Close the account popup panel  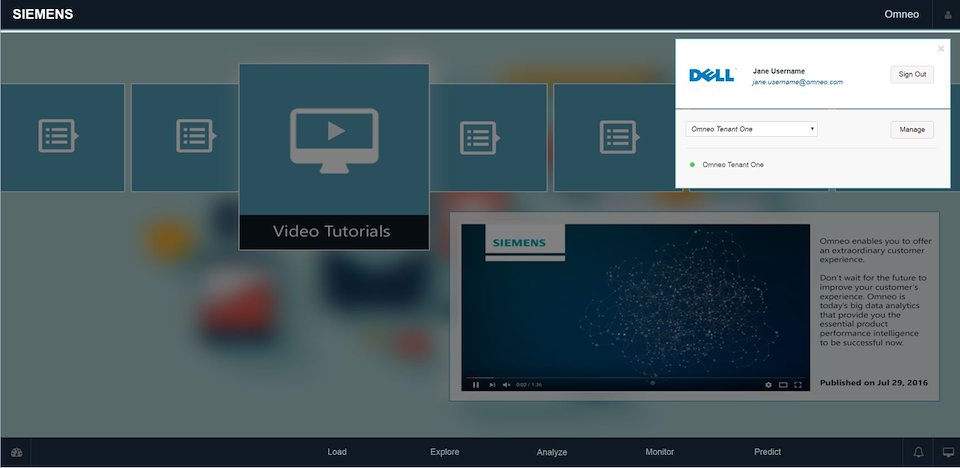pyautogui.click(x=940, y=49)
